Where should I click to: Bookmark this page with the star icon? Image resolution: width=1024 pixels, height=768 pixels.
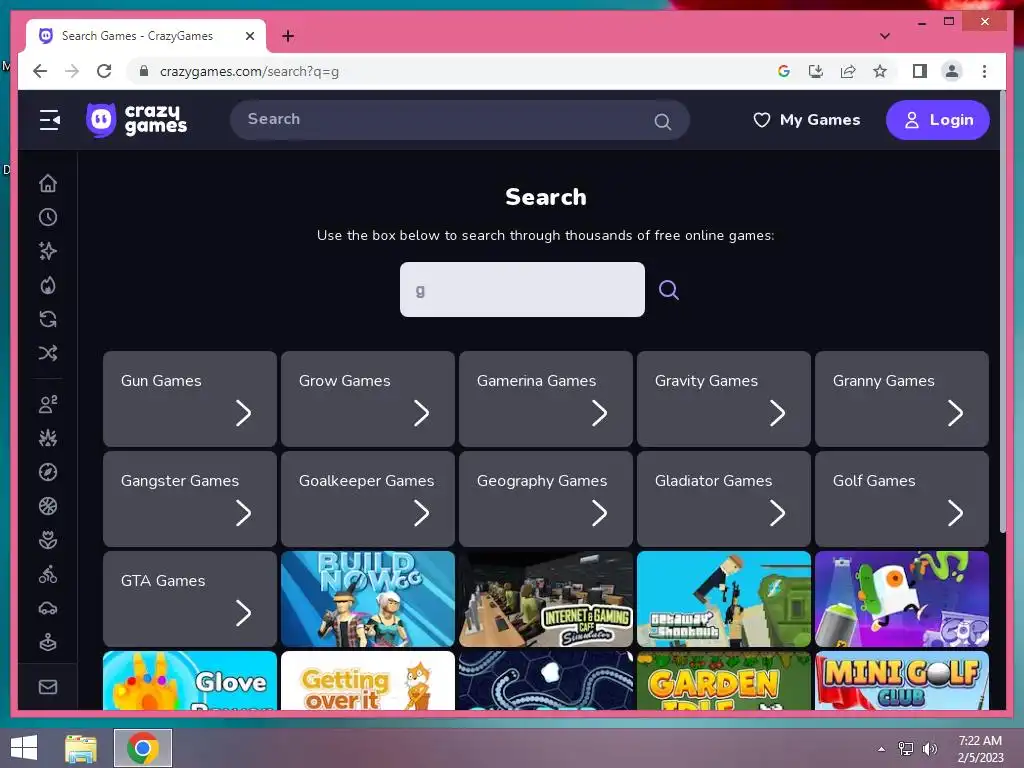click(880, 71)
